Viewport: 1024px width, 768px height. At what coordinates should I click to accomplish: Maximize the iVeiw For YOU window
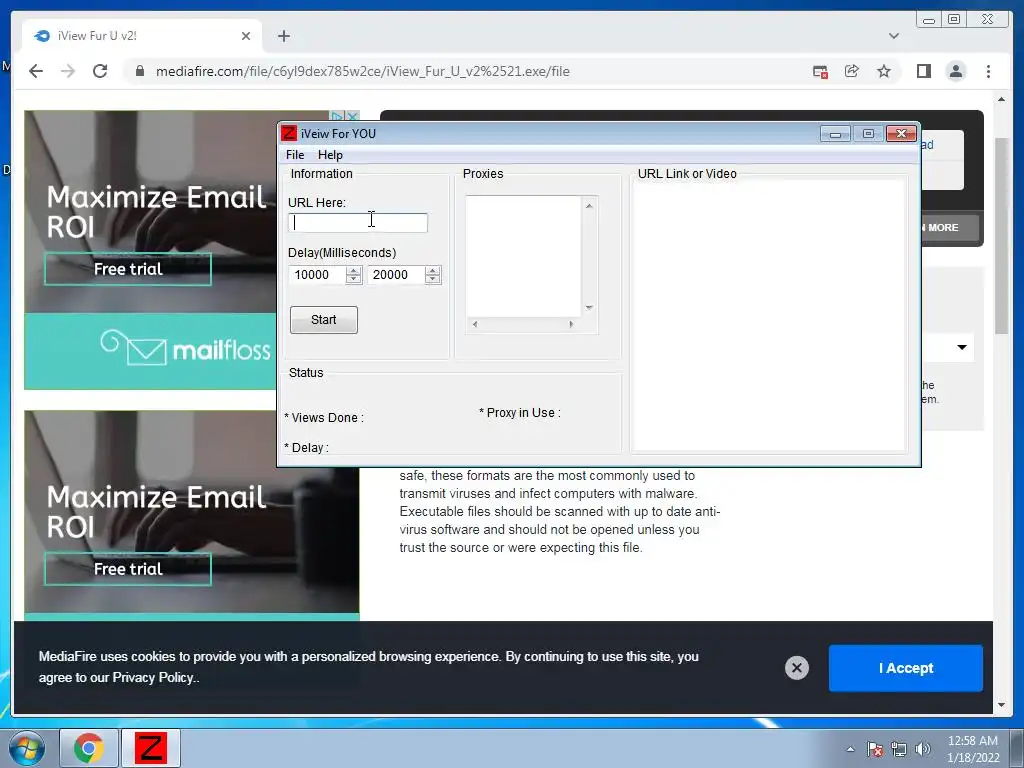coord(868,134)
